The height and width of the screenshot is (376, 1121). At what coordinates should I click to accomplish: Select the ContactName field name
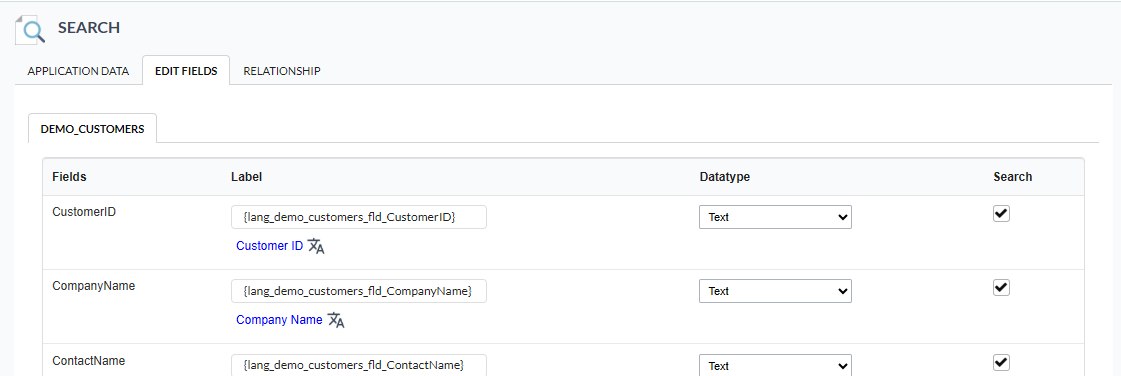pyautogui.click(x=89, y=360)
